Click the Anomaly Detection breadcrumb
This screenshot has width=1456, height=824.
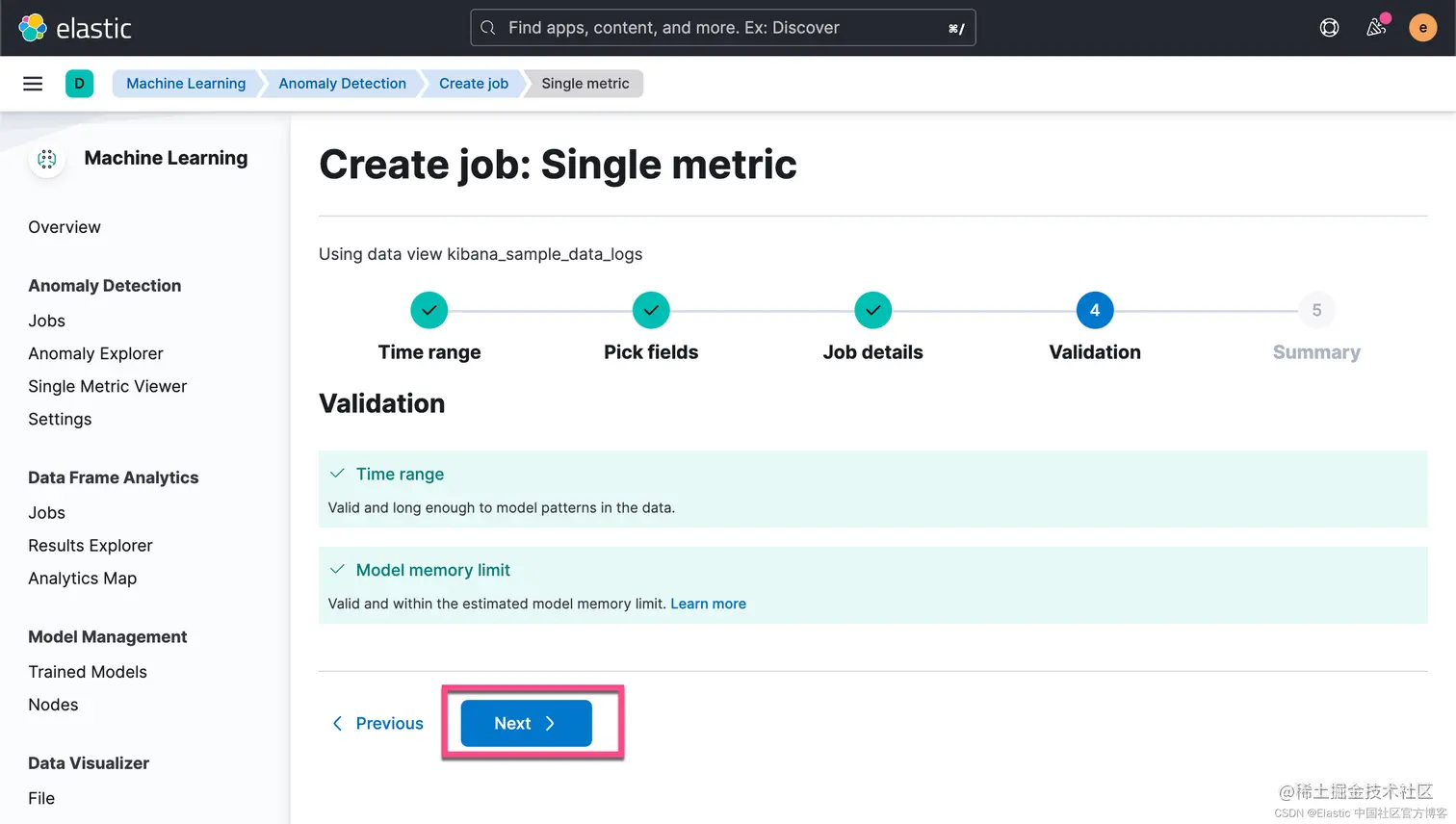pyautogui.click(x=342, y=84)
